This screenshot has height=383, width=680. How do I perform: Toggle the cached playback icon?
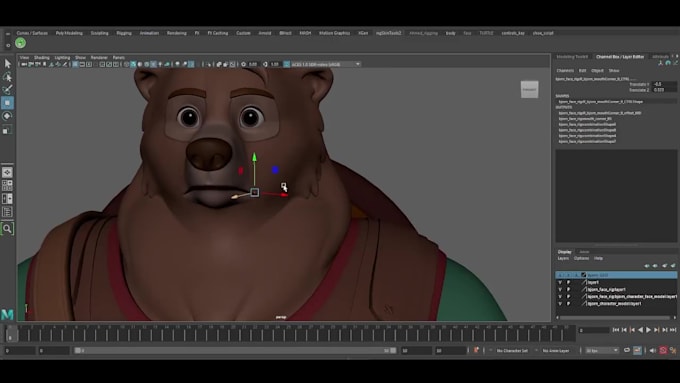click(637, 350)
